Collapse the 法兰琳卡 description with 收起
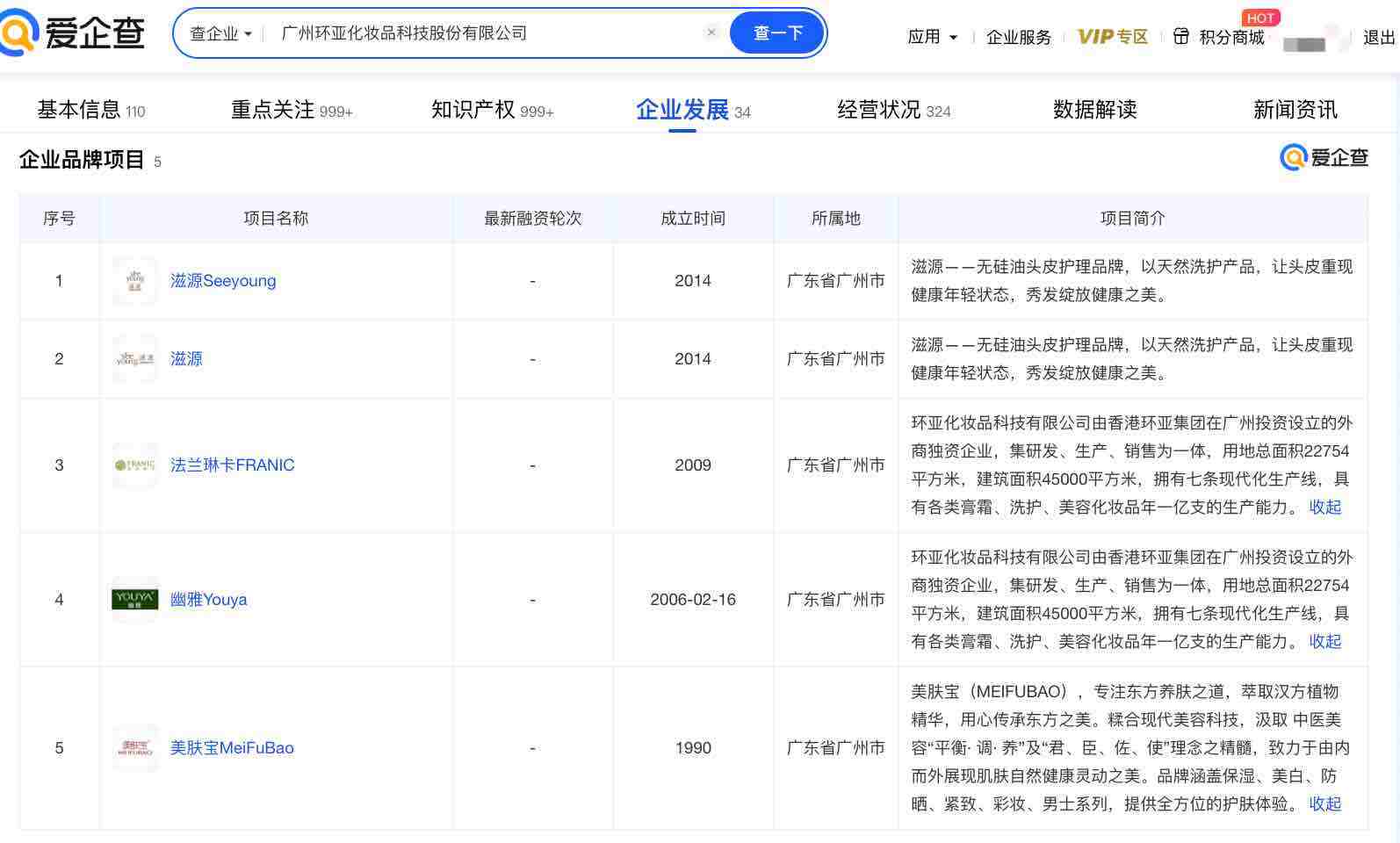This screenshot has height=843, width=1400. [x=1324, y=508]
